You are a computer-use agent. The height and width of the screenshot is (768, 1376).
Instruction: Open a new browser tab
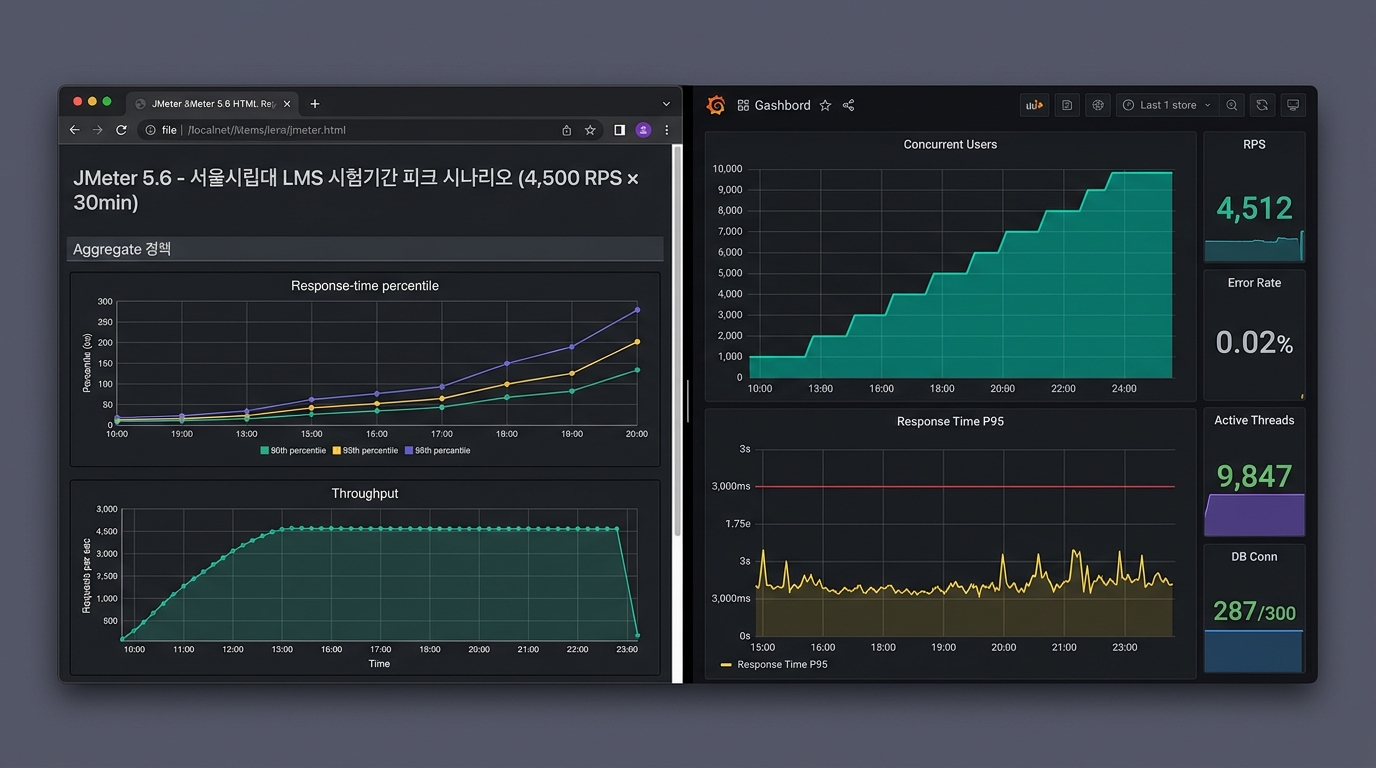click(315, 104)
